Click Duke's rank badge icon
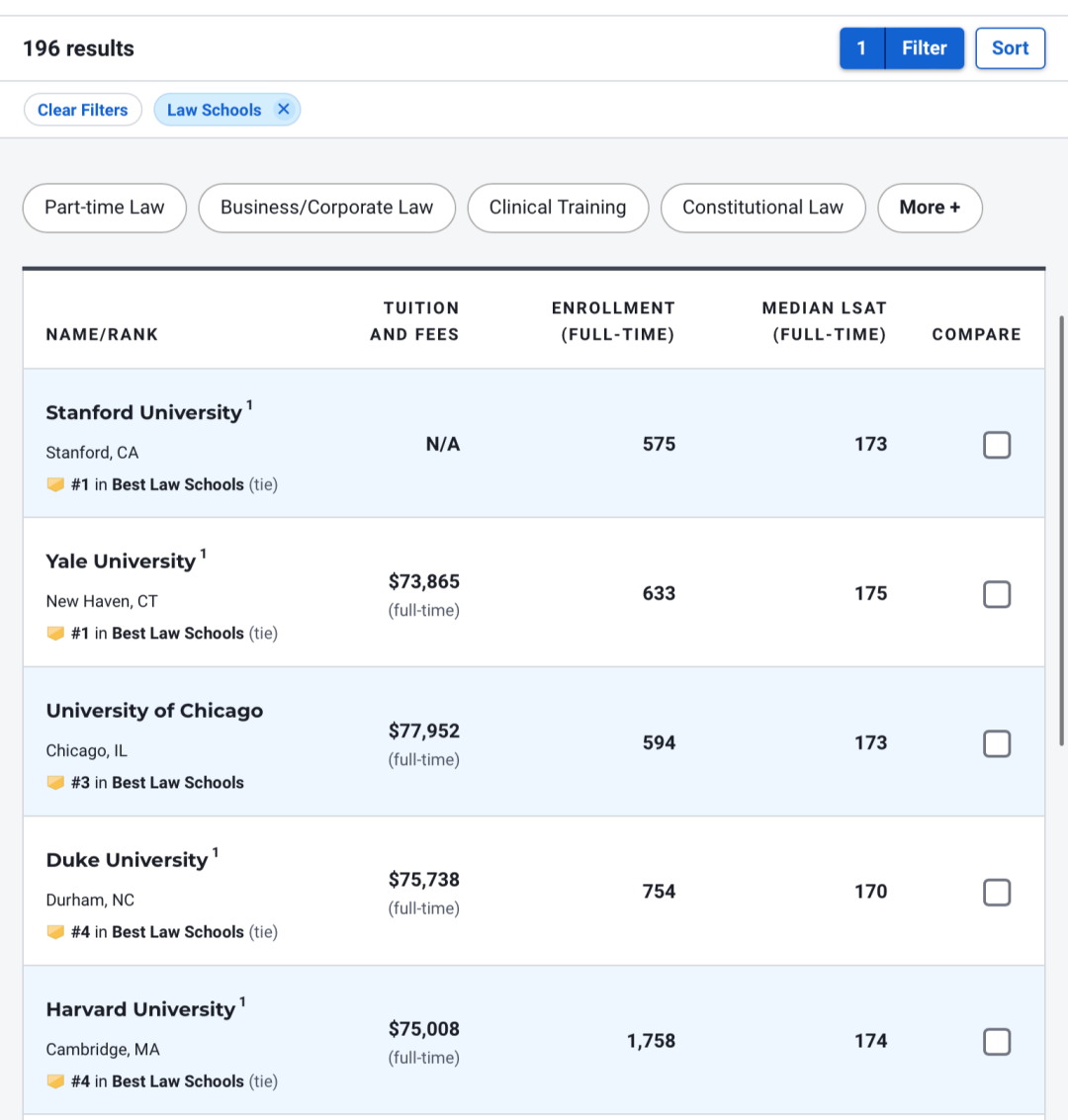 coord(55,932)
